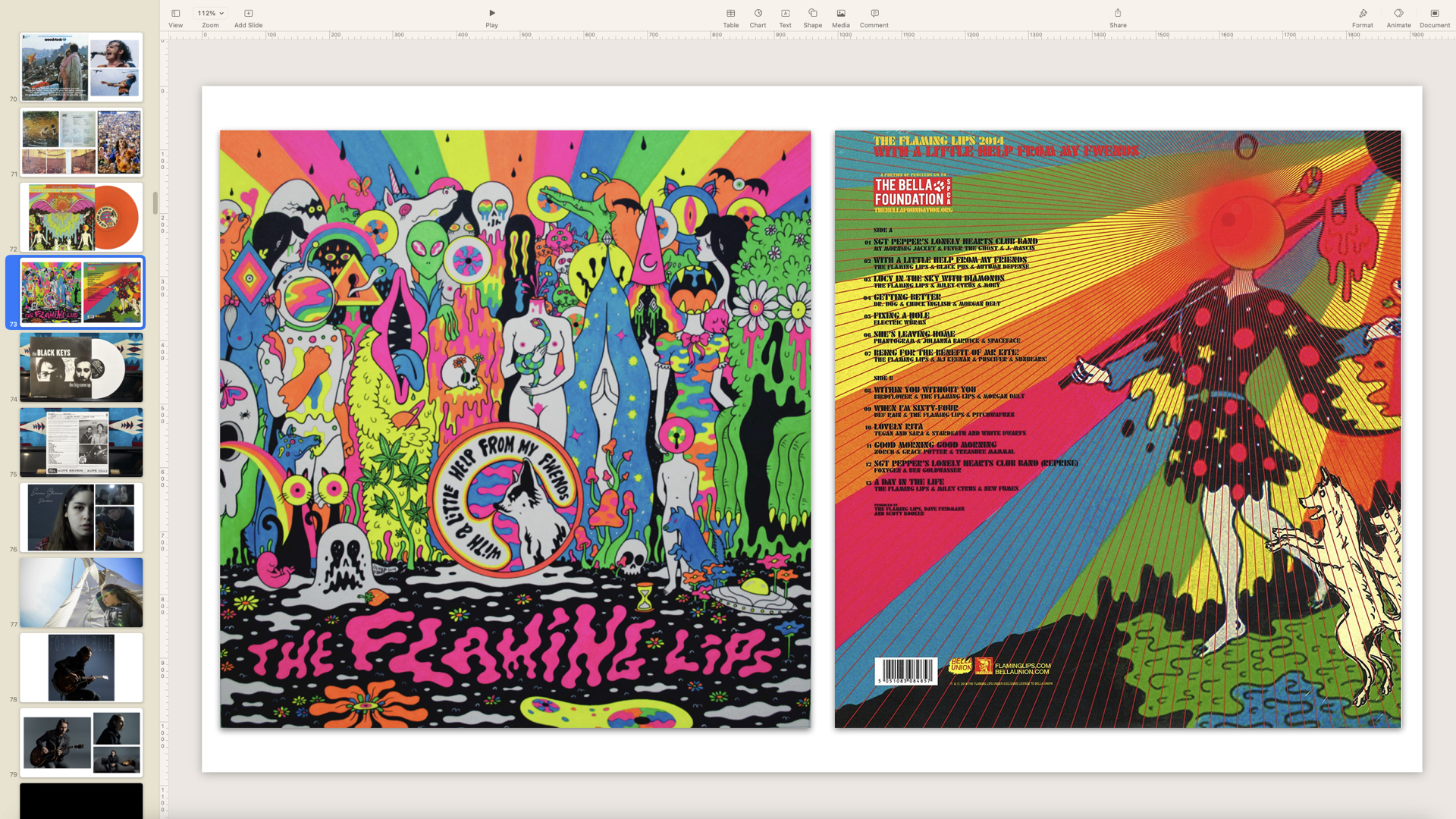Share the presentation

point(1117,14)
